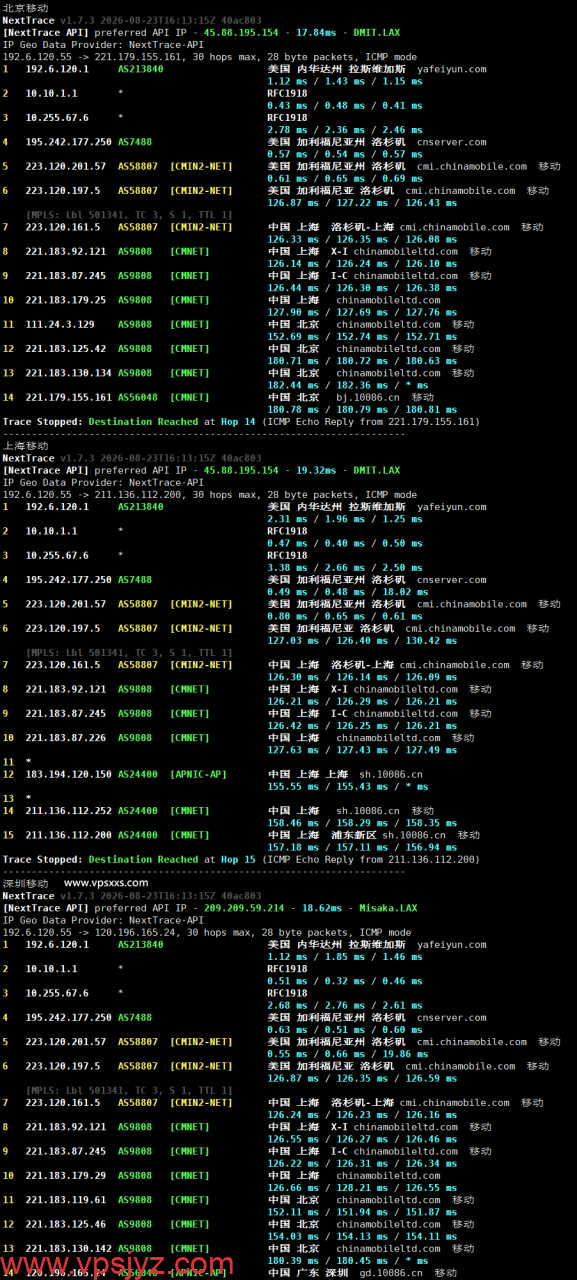The height and width of the screenshot is (1280, 577).
Task: Select the 182.44 ms timing
Action: (294, 385)
